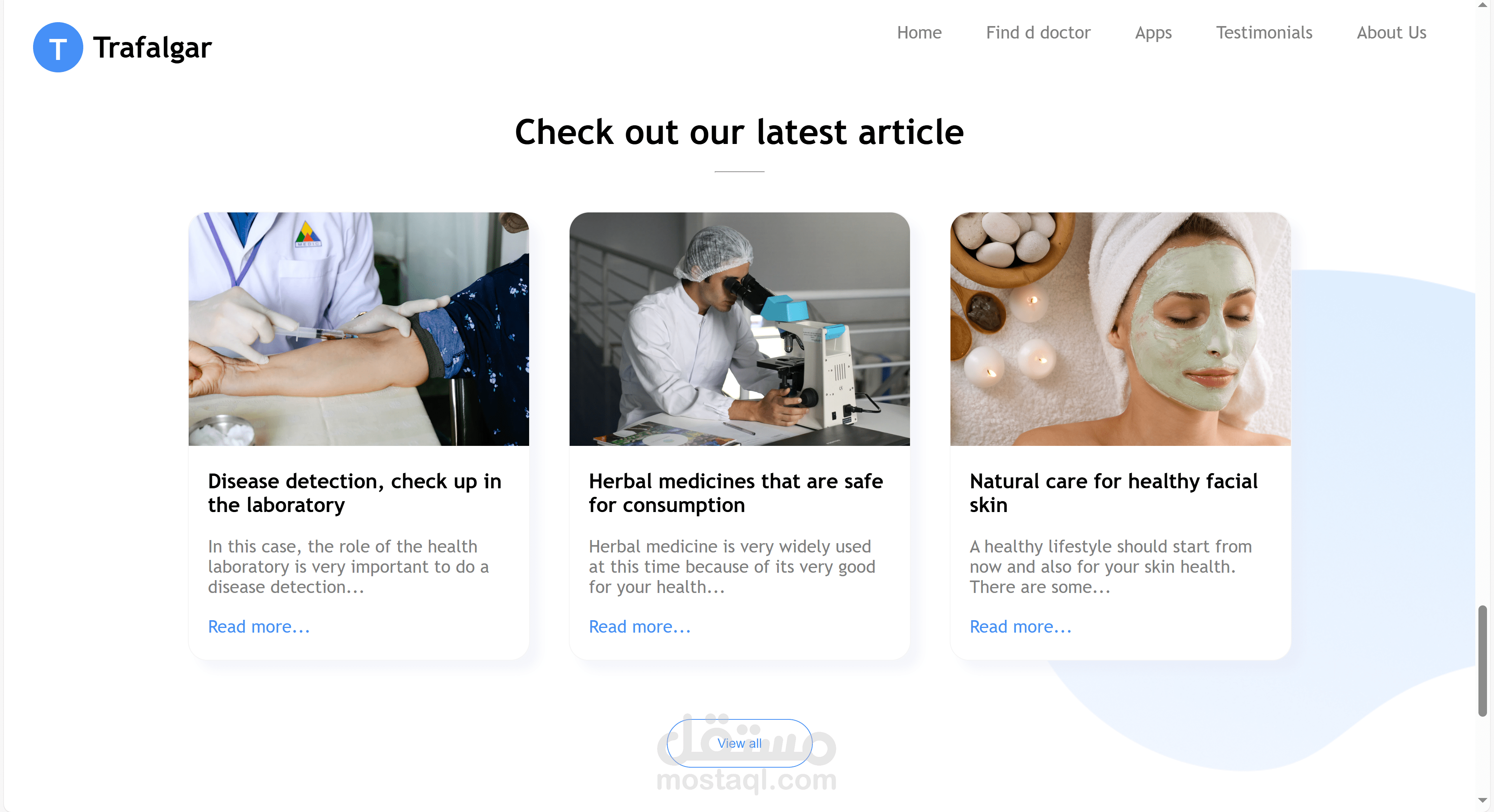Click the scrollbar down arrow

1482,801
